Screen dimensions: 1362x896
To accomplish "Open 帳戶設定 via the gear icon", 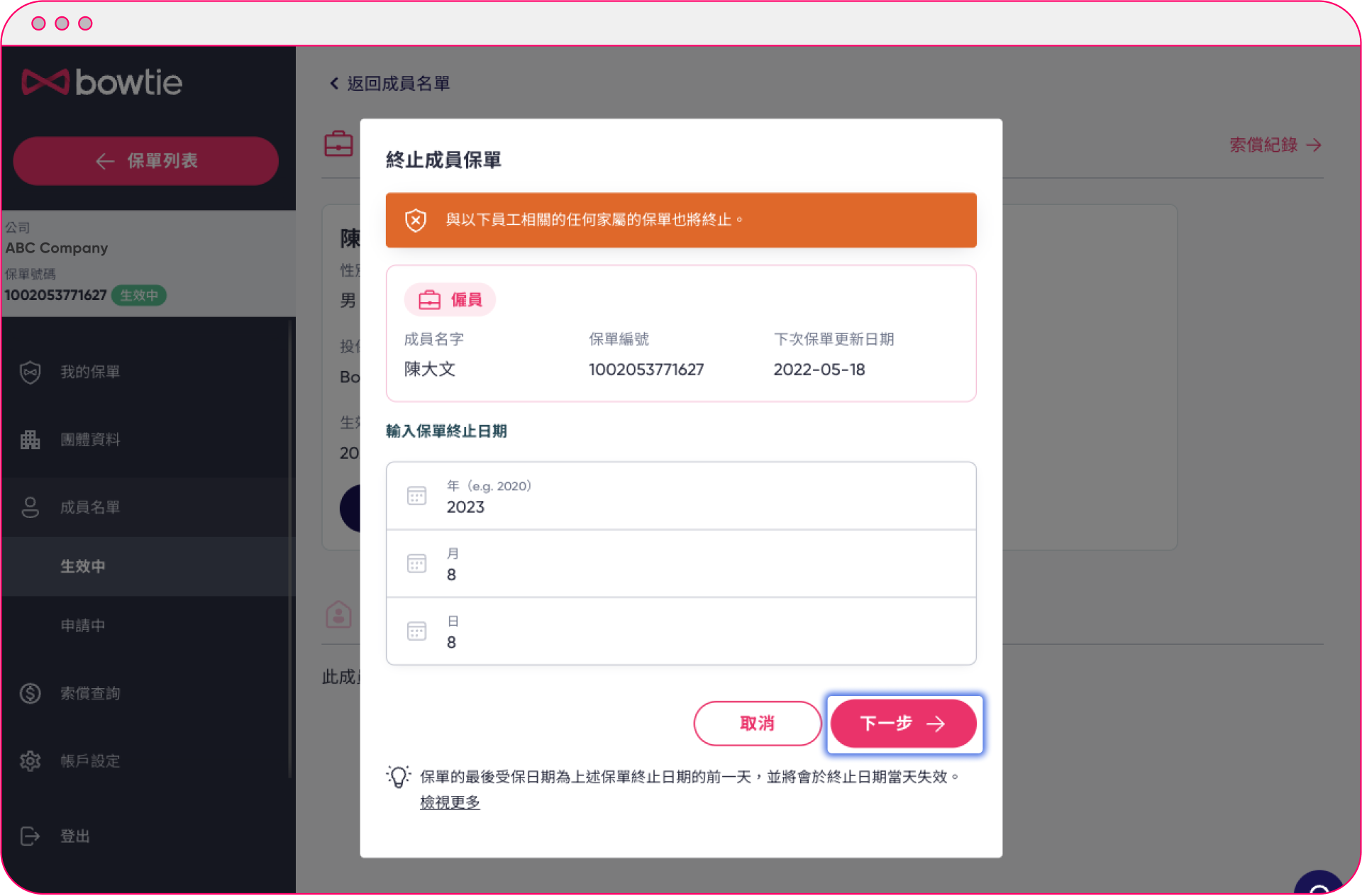I will pos(30,761).
